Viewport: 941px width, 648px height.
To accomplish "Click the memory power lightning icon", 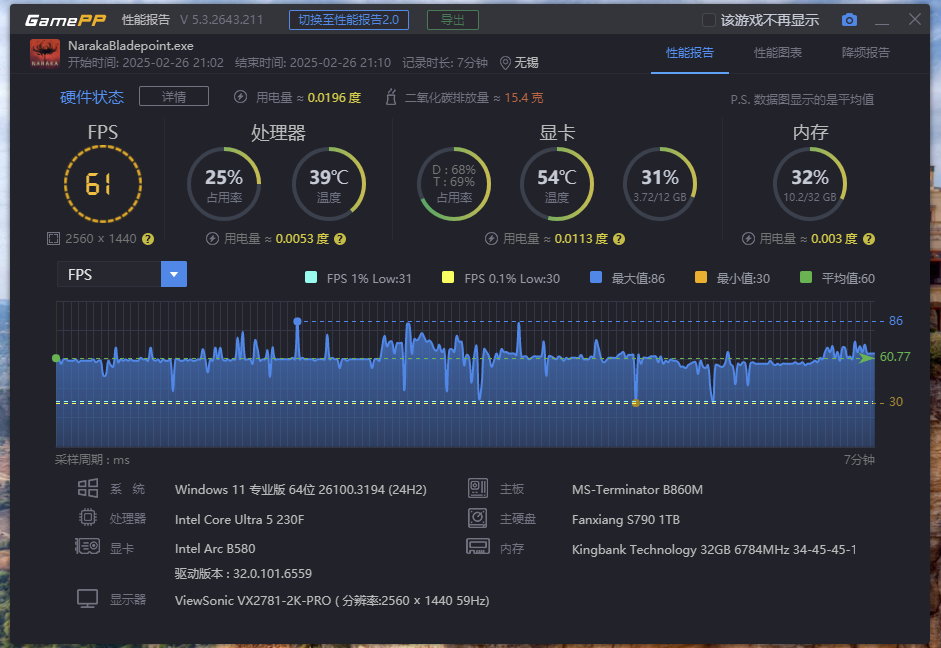I will tap(748, 239).
